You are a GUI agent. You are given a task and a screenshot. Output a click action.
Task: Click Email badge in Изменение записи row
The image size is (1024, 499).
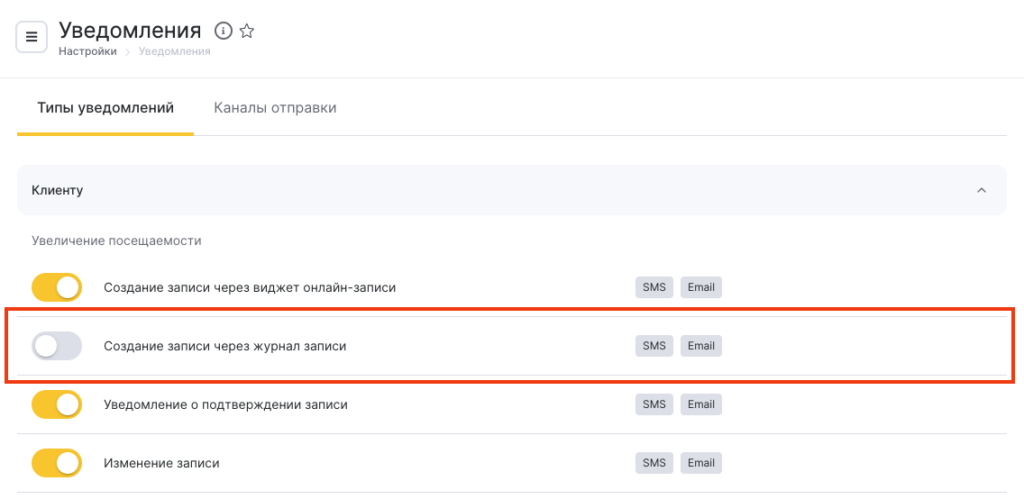tap(701, 464)
